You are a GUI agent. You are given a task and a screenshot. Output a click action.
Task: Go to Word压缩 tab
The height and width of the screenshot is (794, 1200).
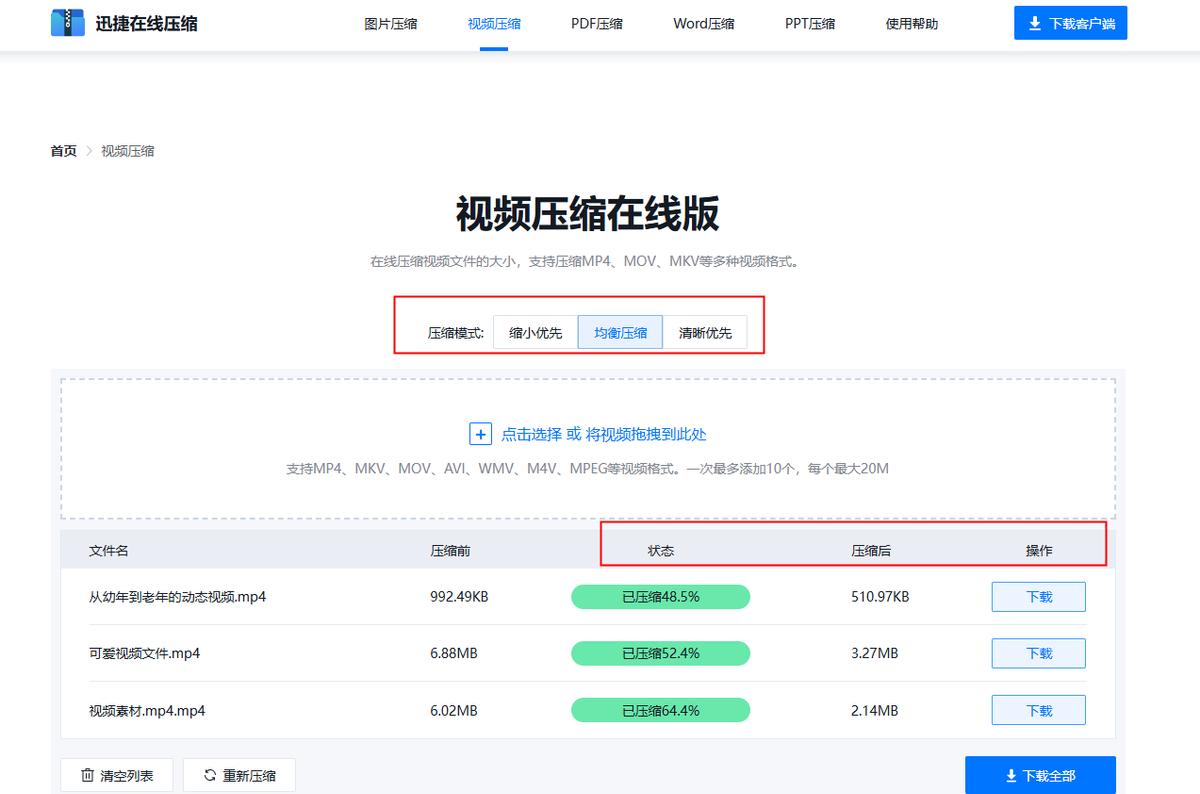[x=703, y=23]
